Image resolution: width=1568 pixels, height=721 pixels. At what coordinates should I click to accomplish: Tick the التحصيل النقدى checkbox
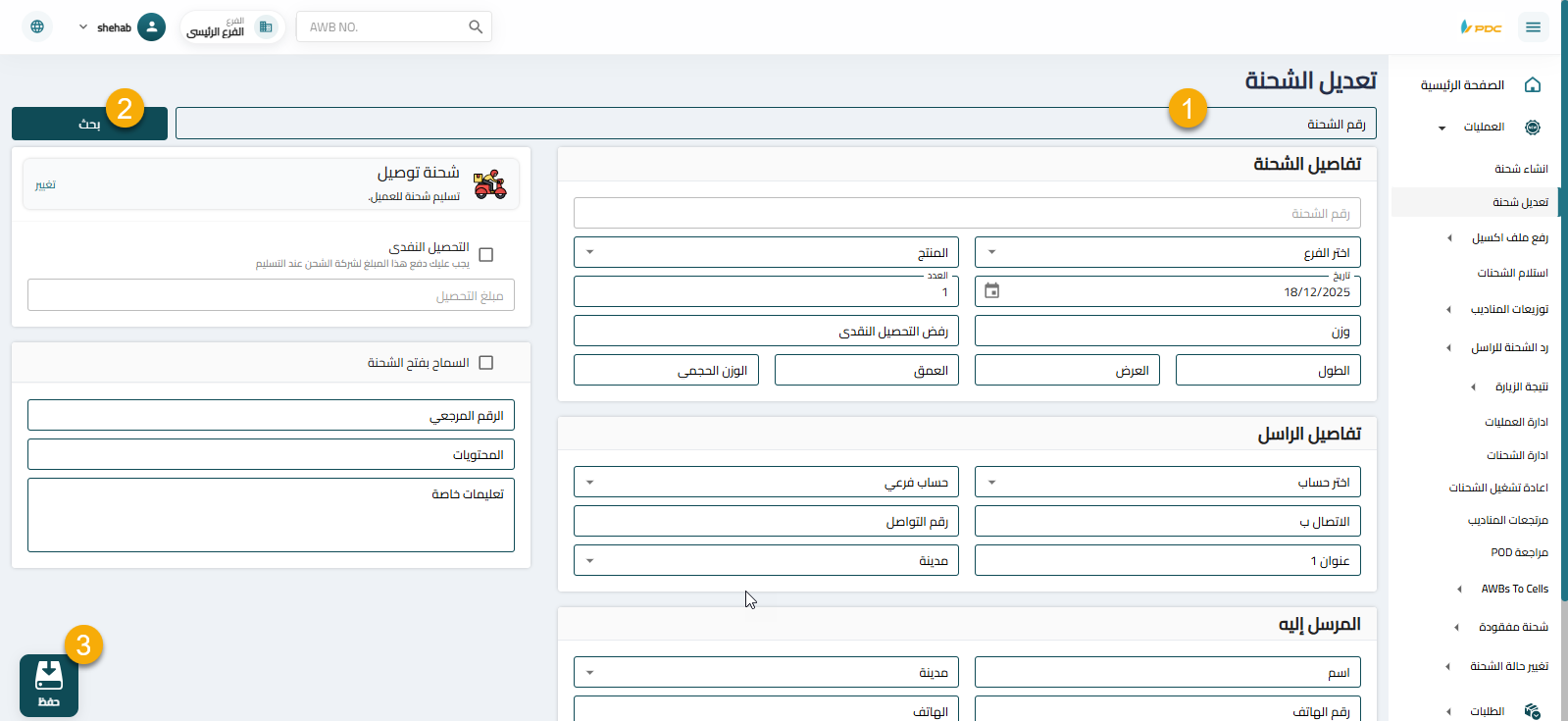(485, 255)
